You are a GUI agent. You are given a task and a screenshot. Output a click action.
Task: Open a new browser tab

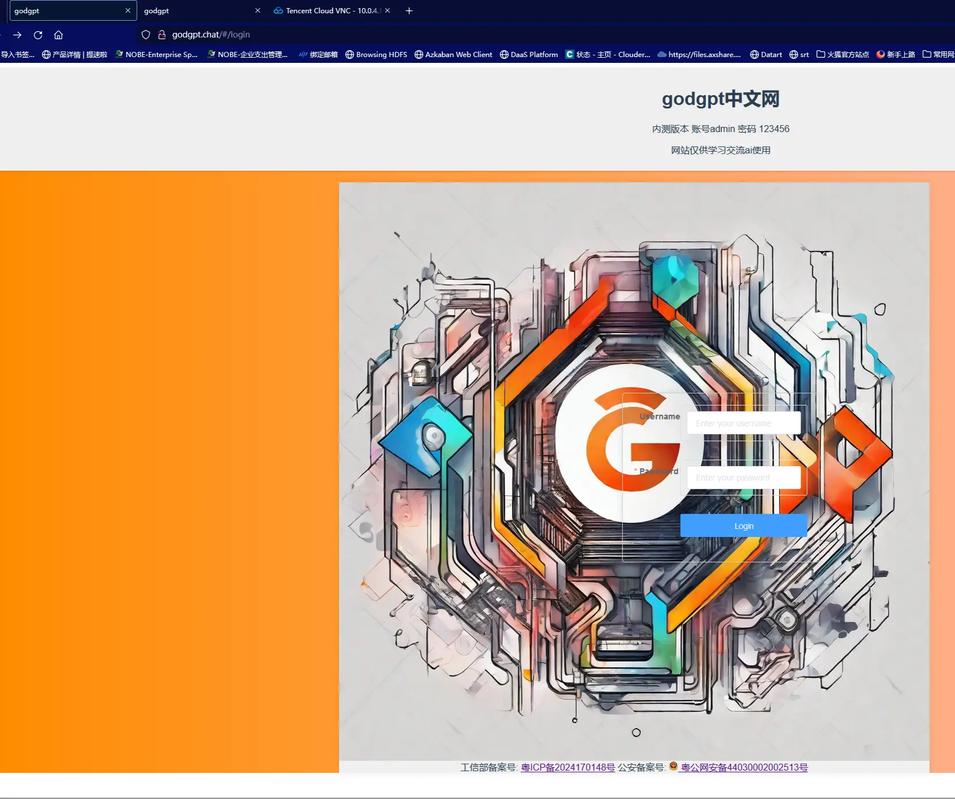tap(409, 10)
